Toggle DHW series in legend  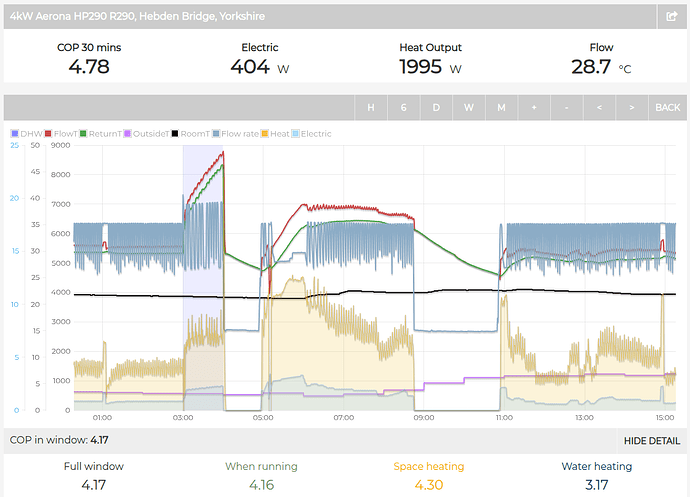click(x=28, y=133)
